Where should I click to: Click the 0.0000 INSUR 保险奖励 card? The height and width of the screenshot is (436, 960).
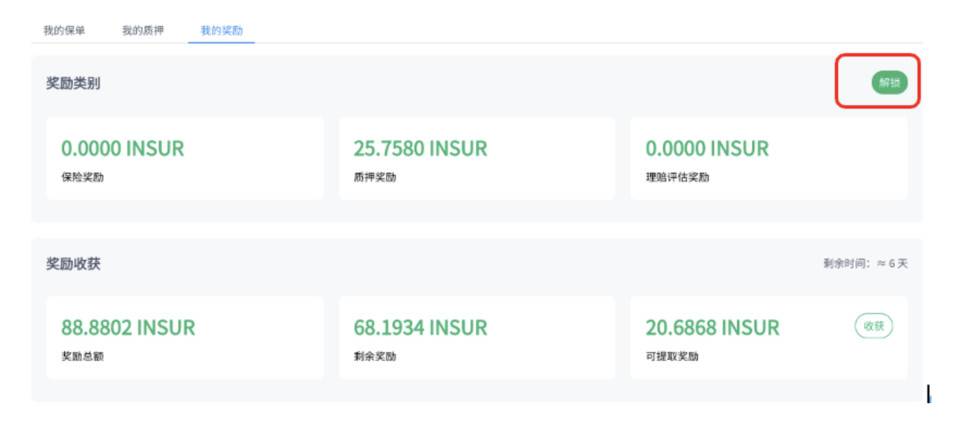point(185,159)
